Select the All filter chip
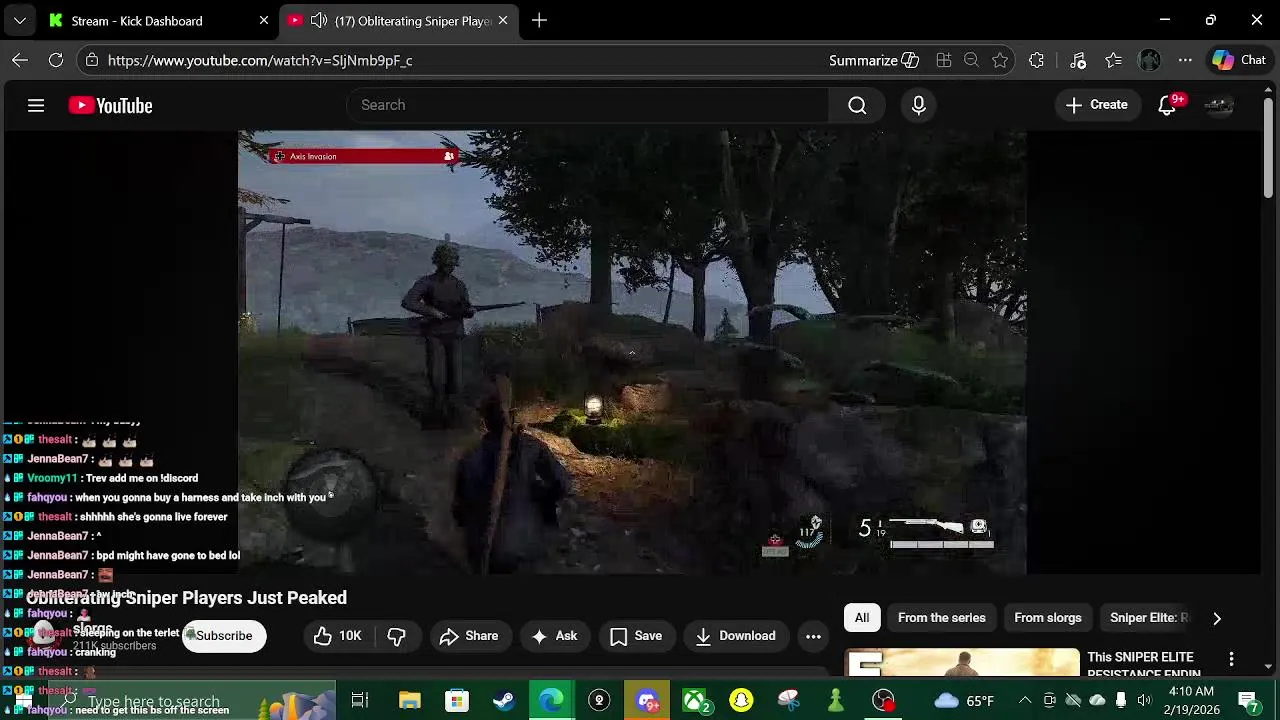1280x720 pixels. [862, 618]
